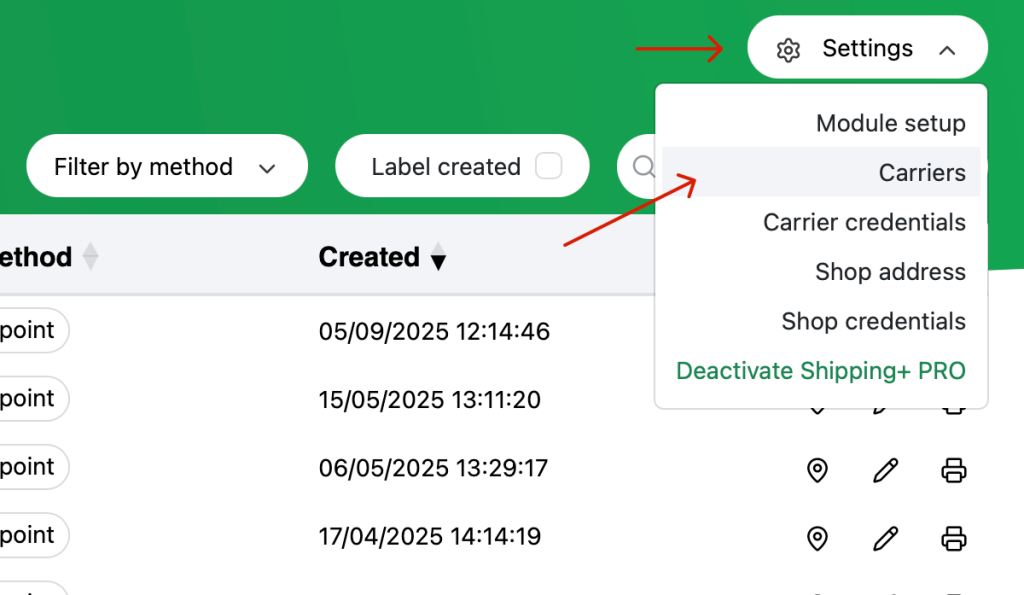
Task: Click the Settings gear icon
Action: (x=788, y=50)
